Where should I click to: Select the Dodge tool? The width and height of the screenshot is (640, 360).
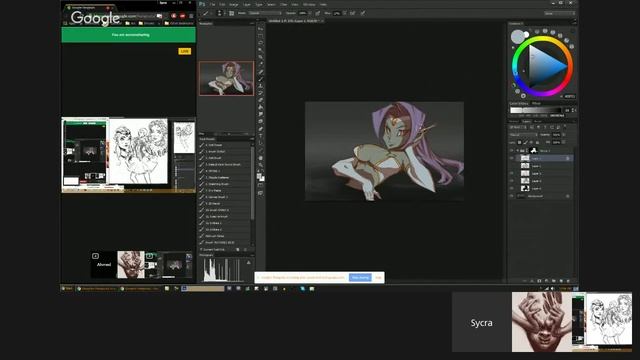(260, 122)
